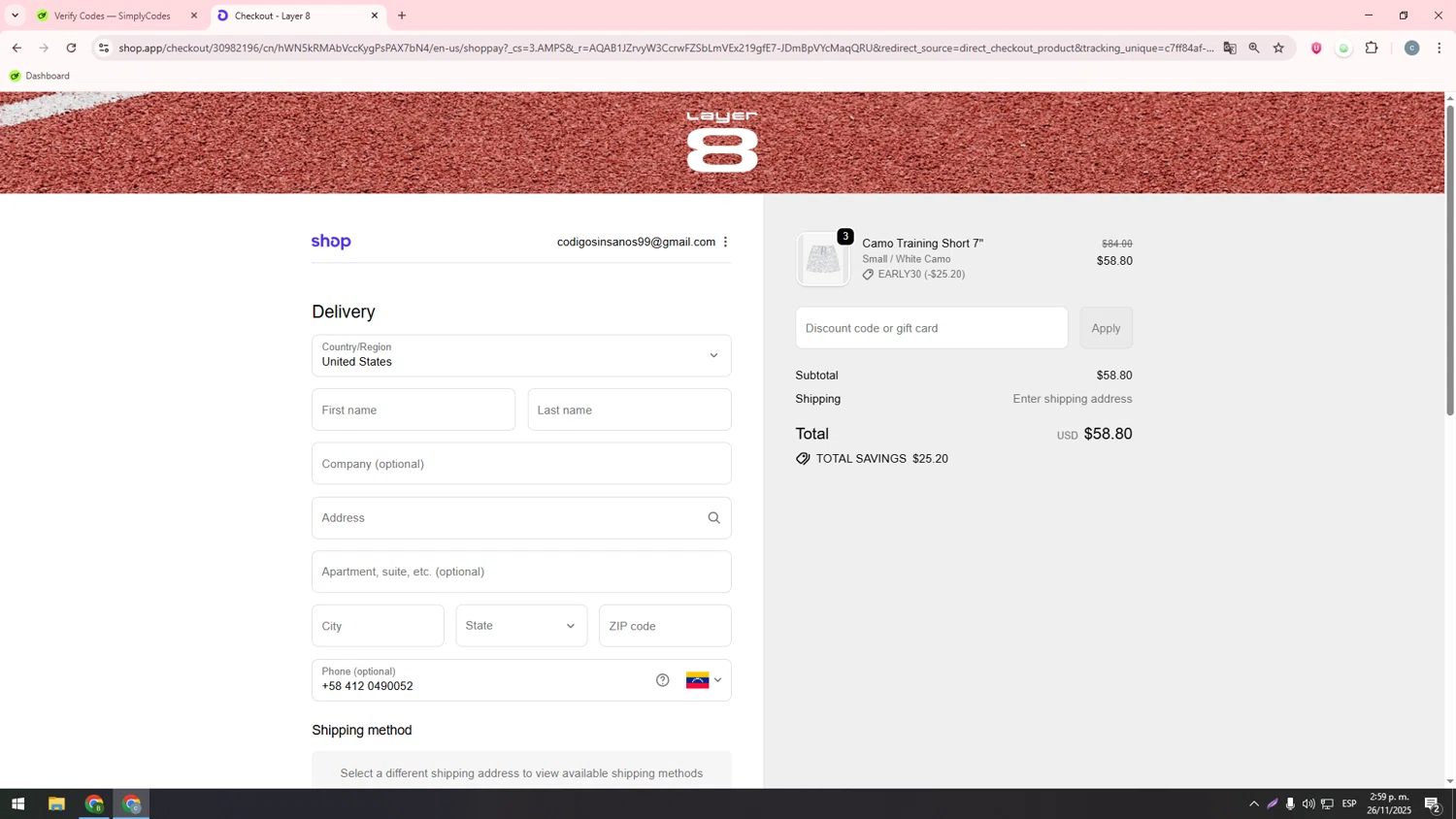This screenshot has height=819, width=1456.
Task: Click the TOTAL SAVINGS $25.20 label
Action: click(882, 459)
